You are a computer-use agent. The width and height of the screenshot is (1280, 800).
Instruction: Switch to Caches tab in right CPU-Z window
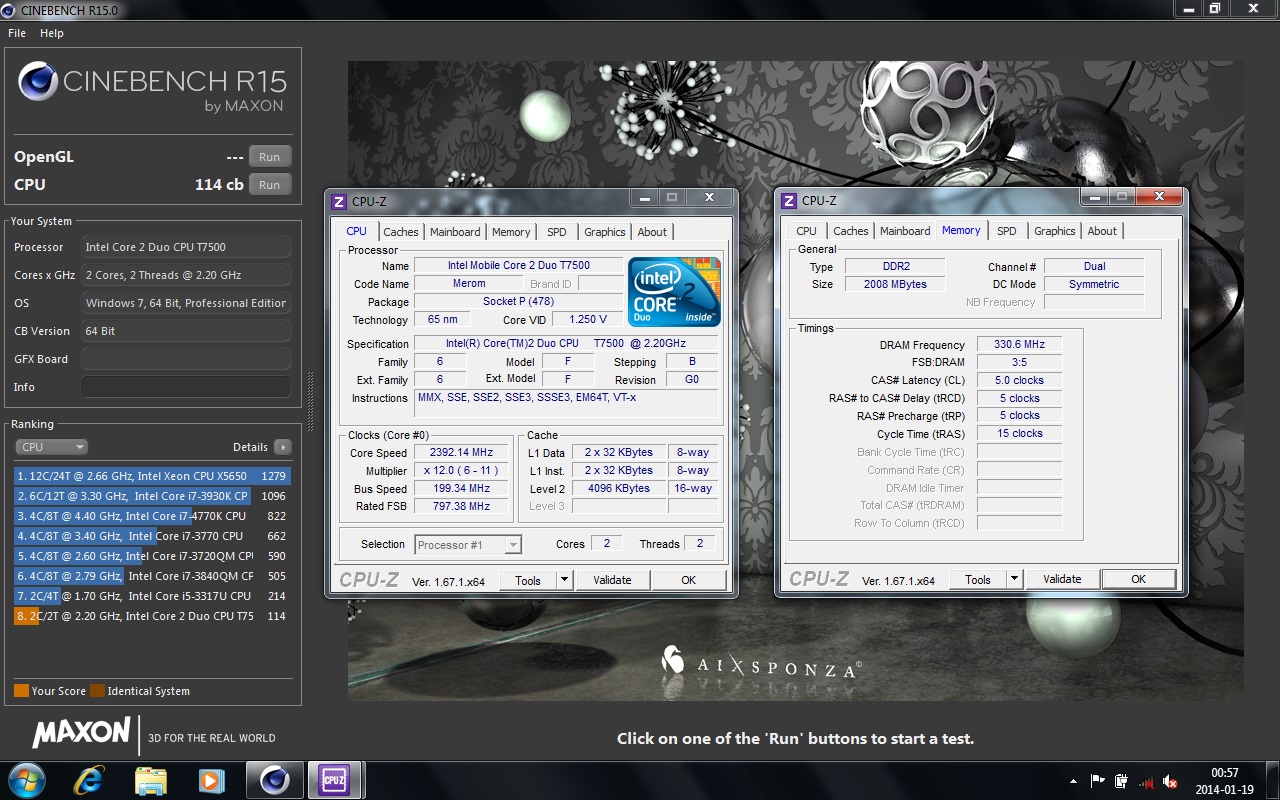851,231
